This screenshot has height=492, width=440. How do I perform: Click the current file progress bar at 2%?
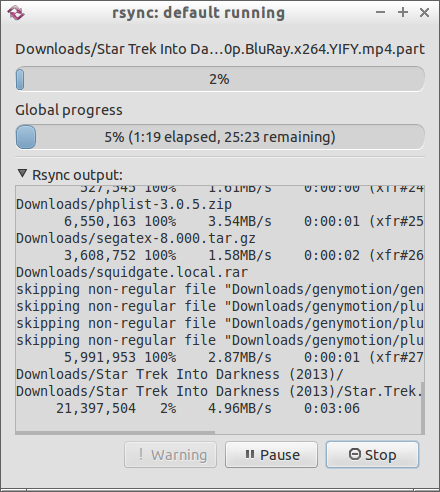click(220, 79)
